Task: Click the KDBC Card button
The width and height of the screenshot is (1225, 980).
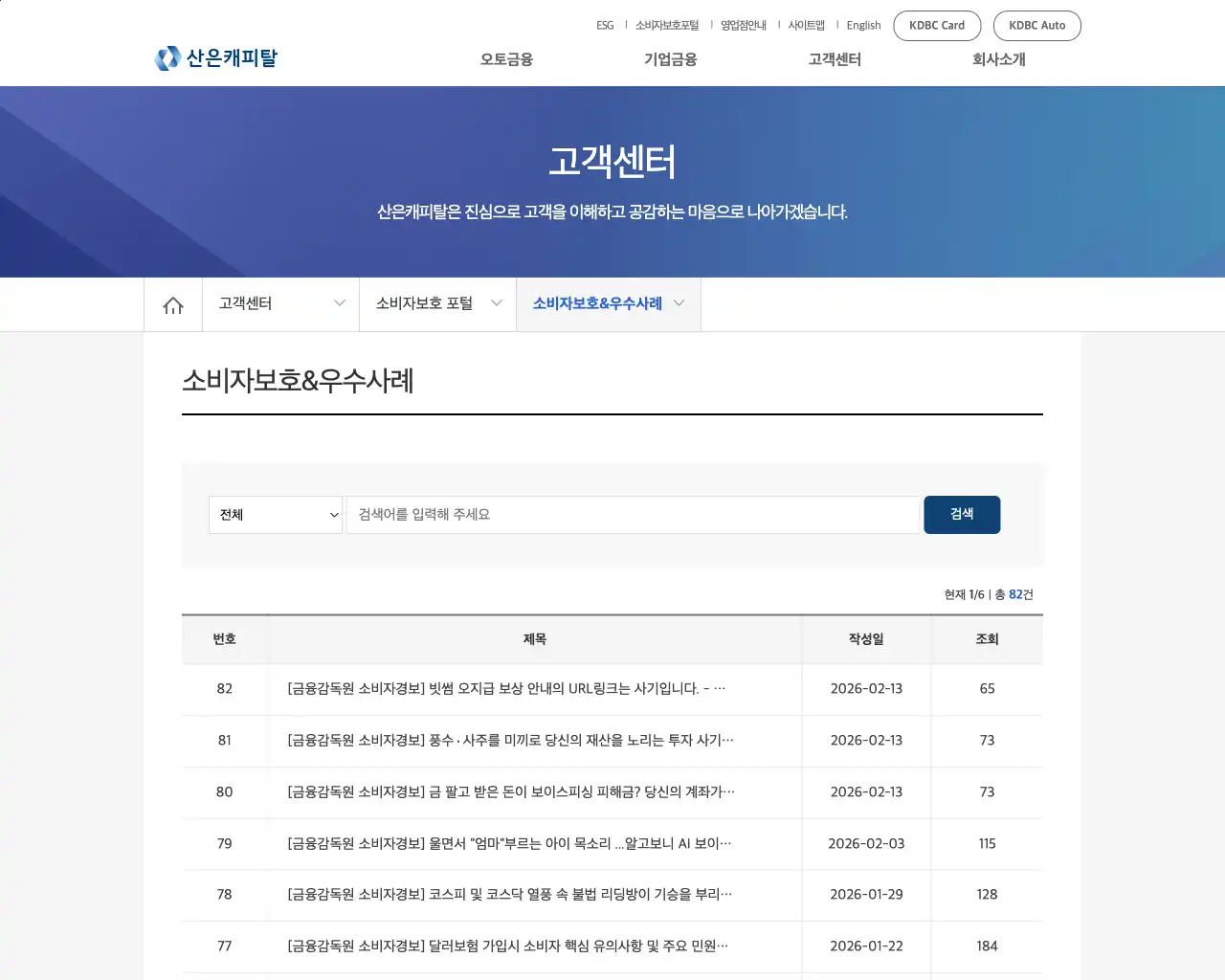Action: (x=937, y=26)
